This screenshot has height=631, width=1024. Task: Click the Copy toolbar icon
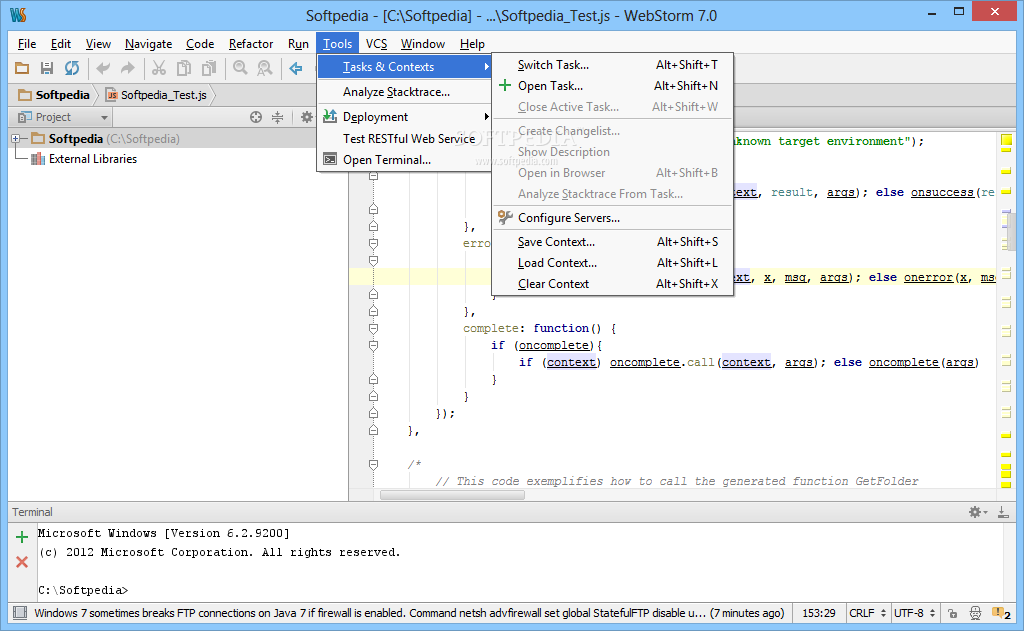pos(184,68)
